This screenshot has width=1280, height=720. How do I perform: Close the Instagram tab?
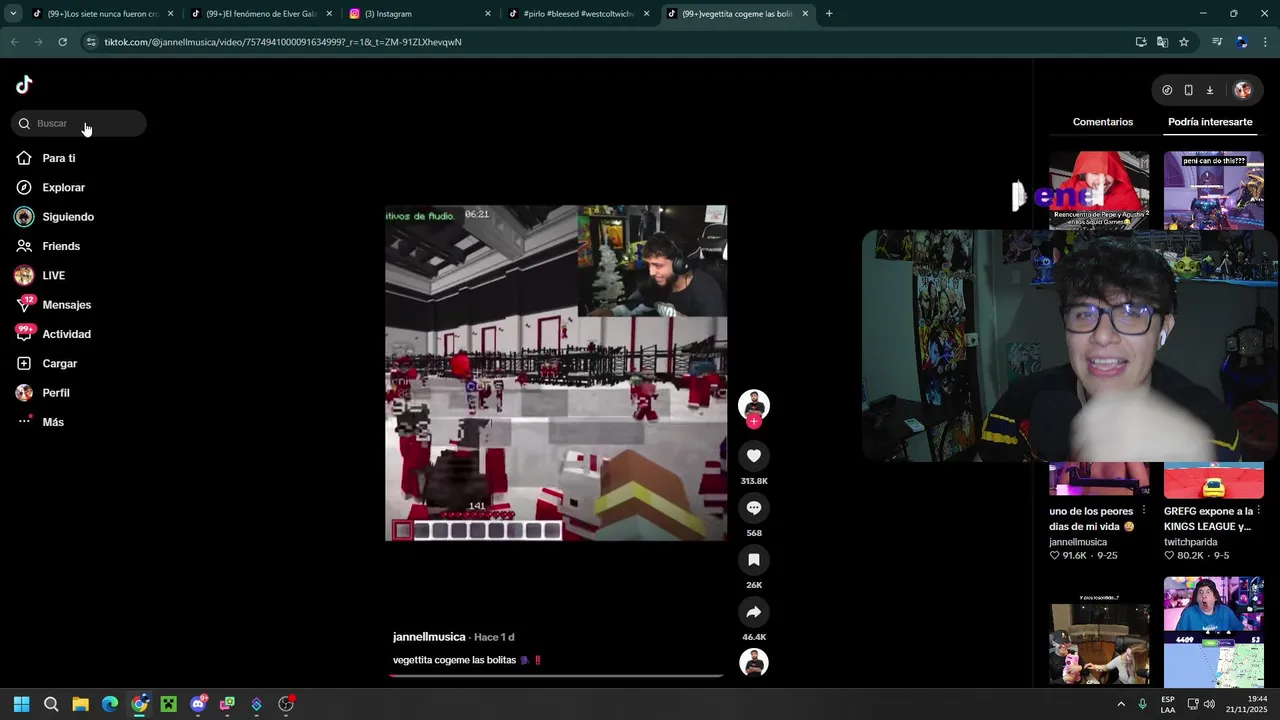[488, 14]
